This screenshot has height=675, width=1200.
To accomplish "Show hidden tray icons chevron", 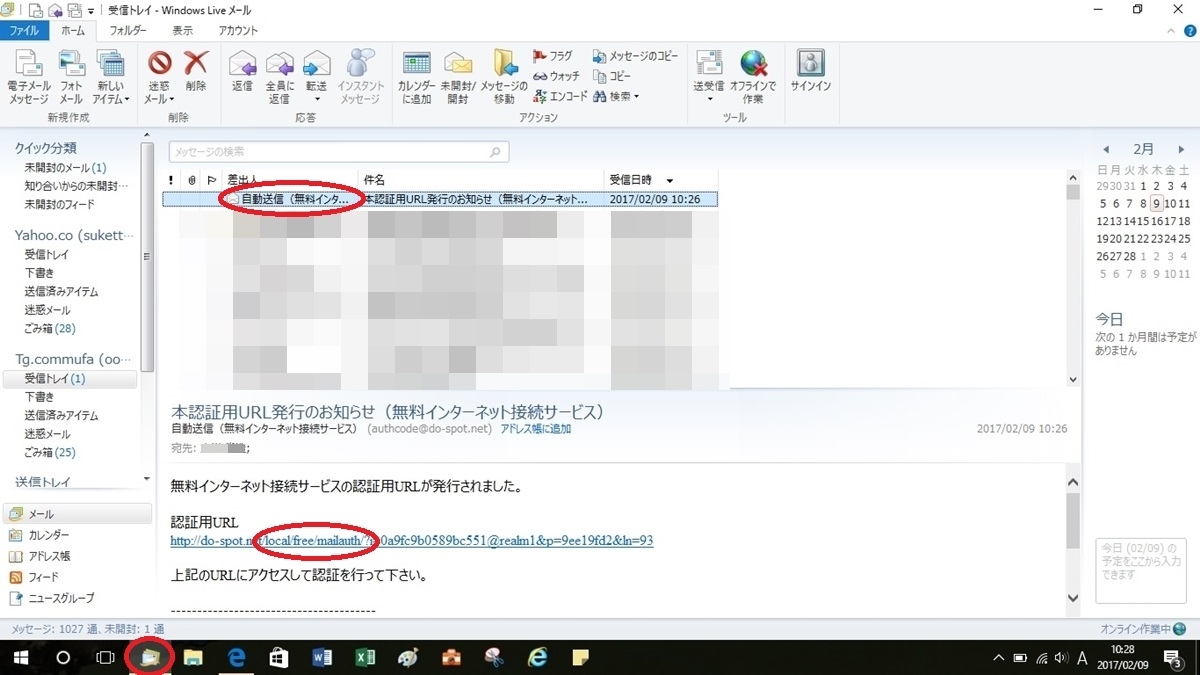I will click(x=997, y=657).
